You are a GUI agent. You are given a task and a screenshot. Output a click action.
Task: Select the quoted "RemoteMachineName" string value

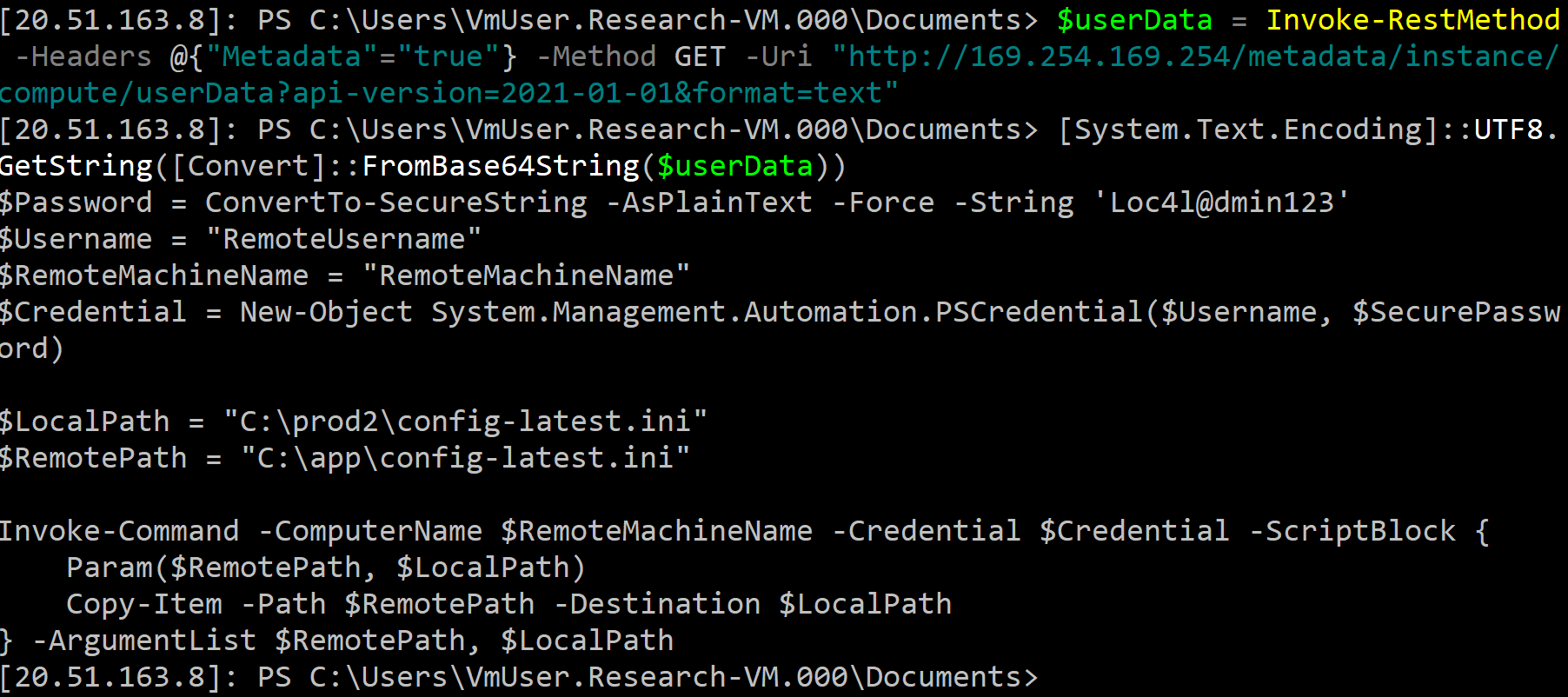coord(526,275)
